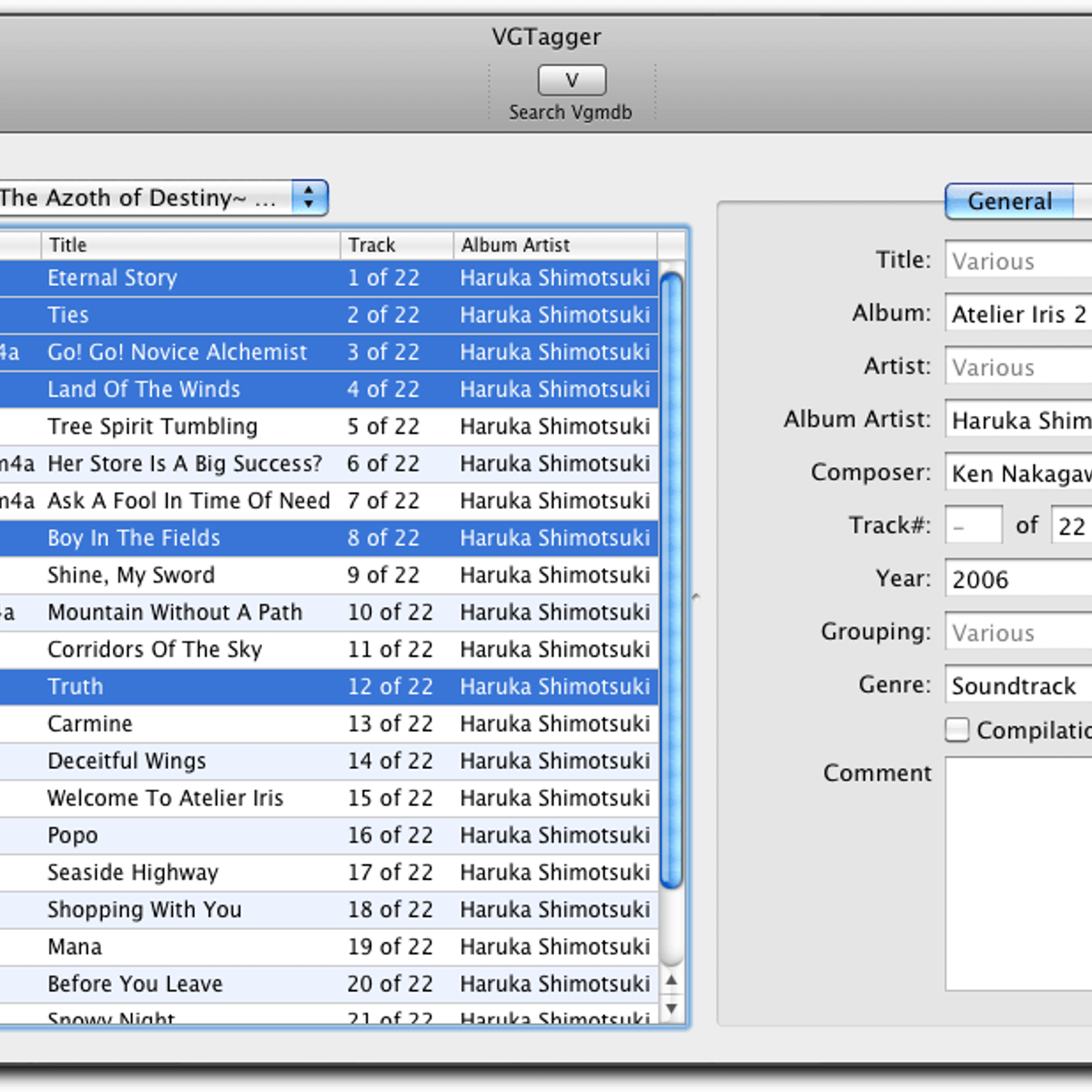
Task: Click the Title column header
Action: tap(190, 245)
